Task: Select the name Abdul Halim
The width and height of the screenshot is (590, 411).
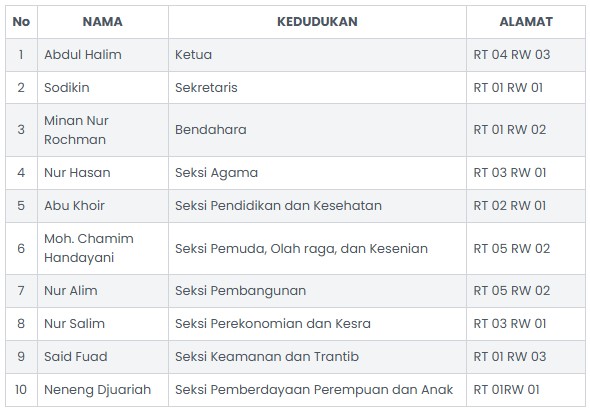Action: coord(83,55)
